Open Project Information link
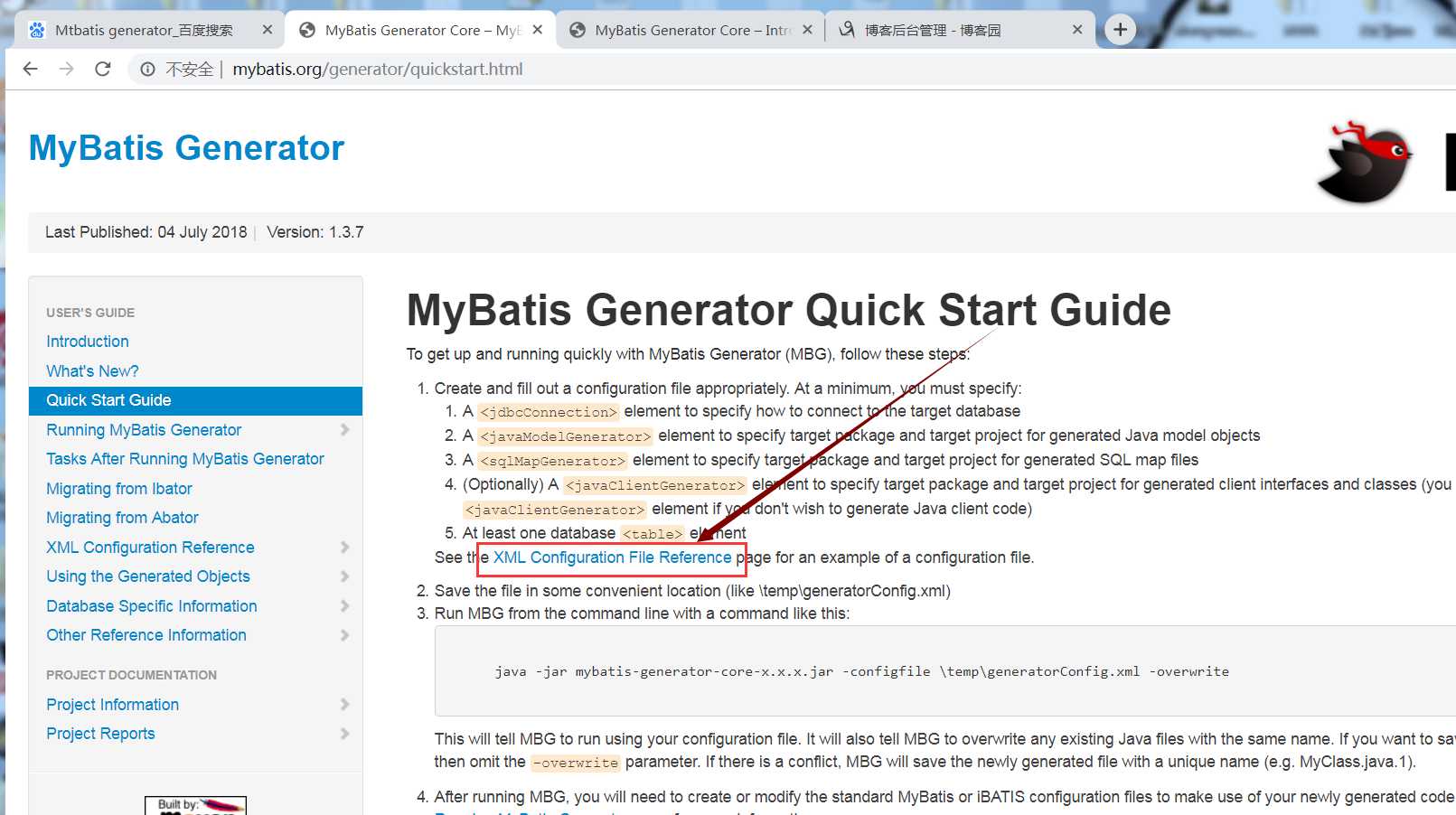This screenshot has height=815, width=1456. pos(113,705)
